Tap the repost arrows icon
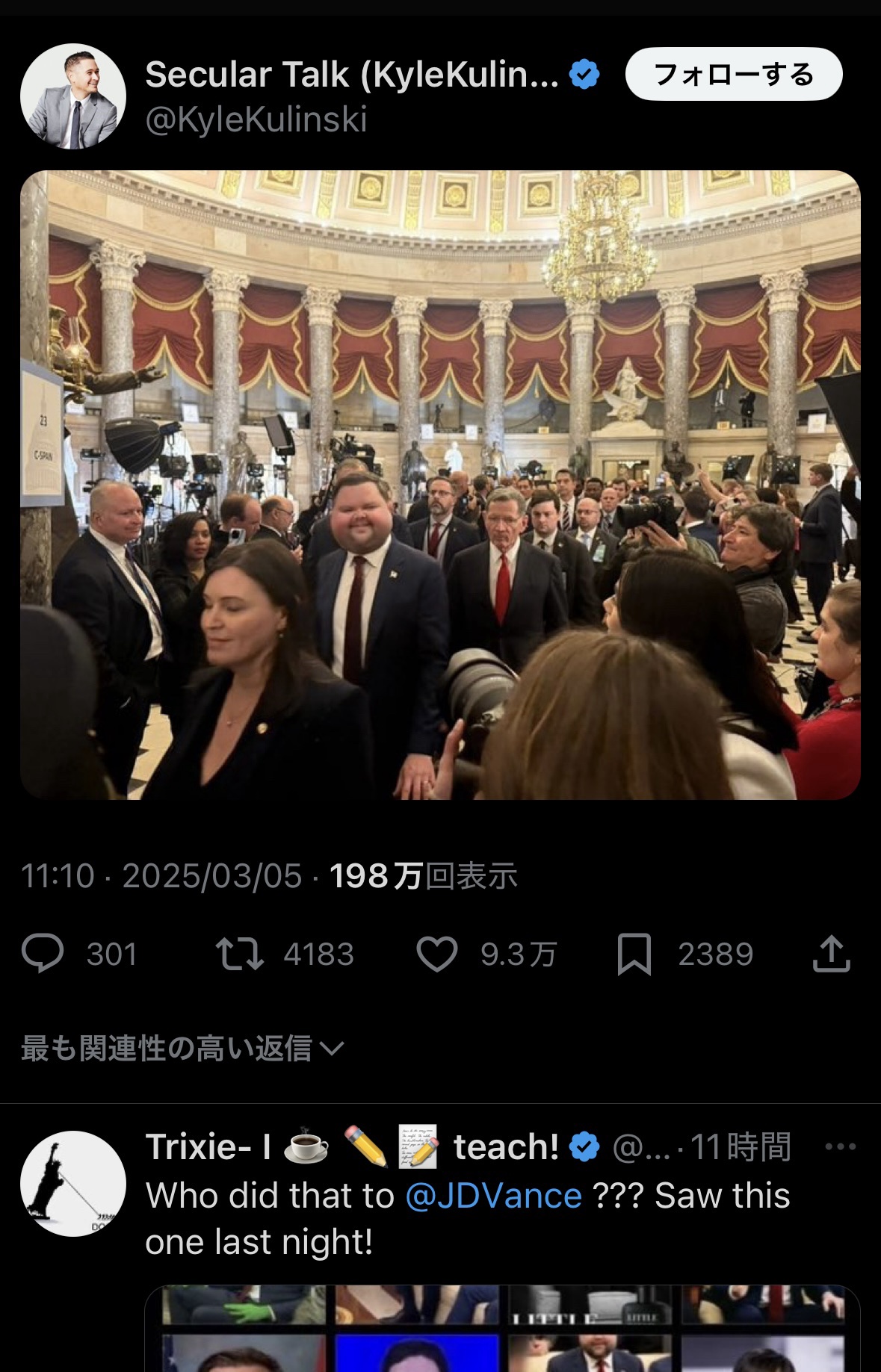This screenshot has height=1372, width=881. point(239,954)
